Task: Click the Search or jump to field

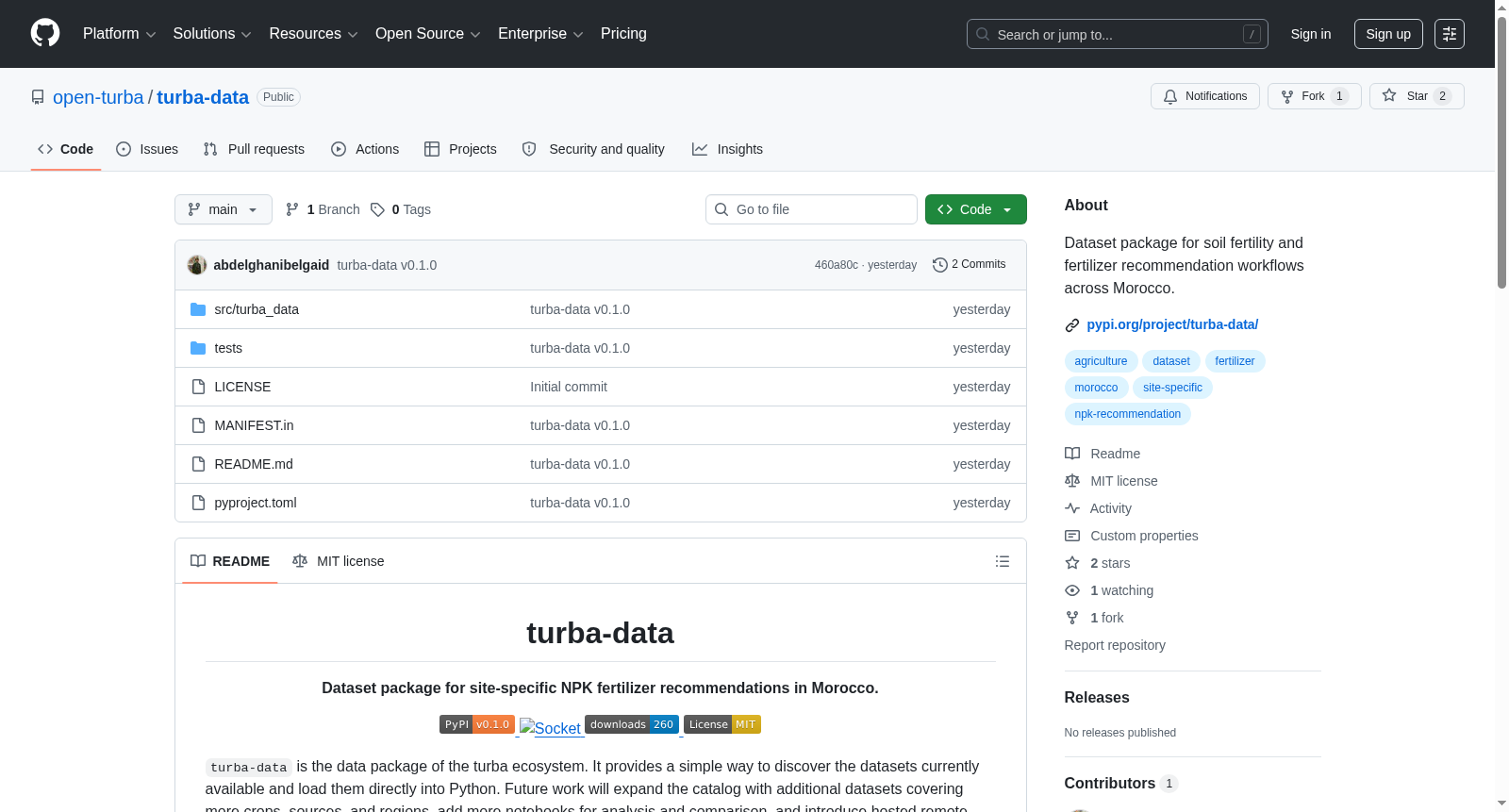Action: tap(1118, 34)
